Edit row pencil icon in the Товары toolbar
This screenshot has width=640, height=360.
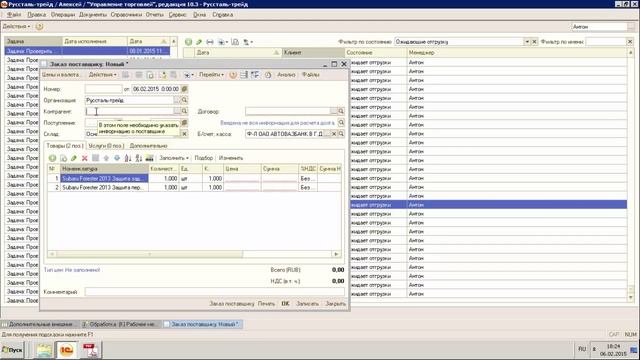click(74, 158)
